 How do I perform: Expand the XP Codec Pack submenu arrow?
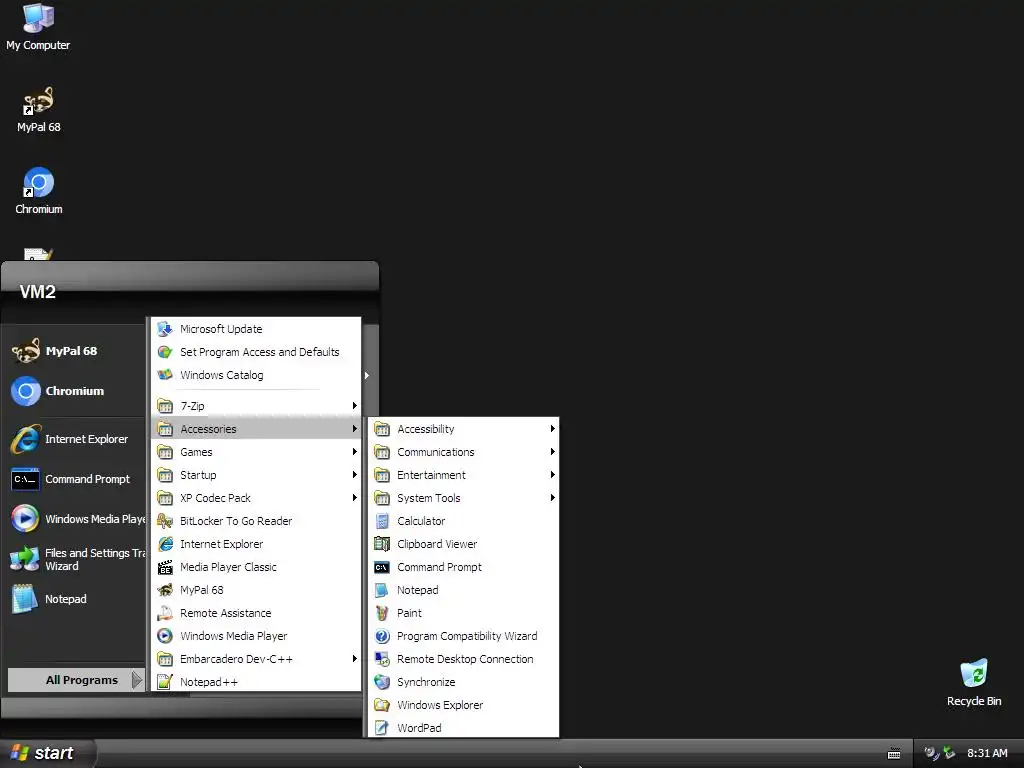[355, 498]
